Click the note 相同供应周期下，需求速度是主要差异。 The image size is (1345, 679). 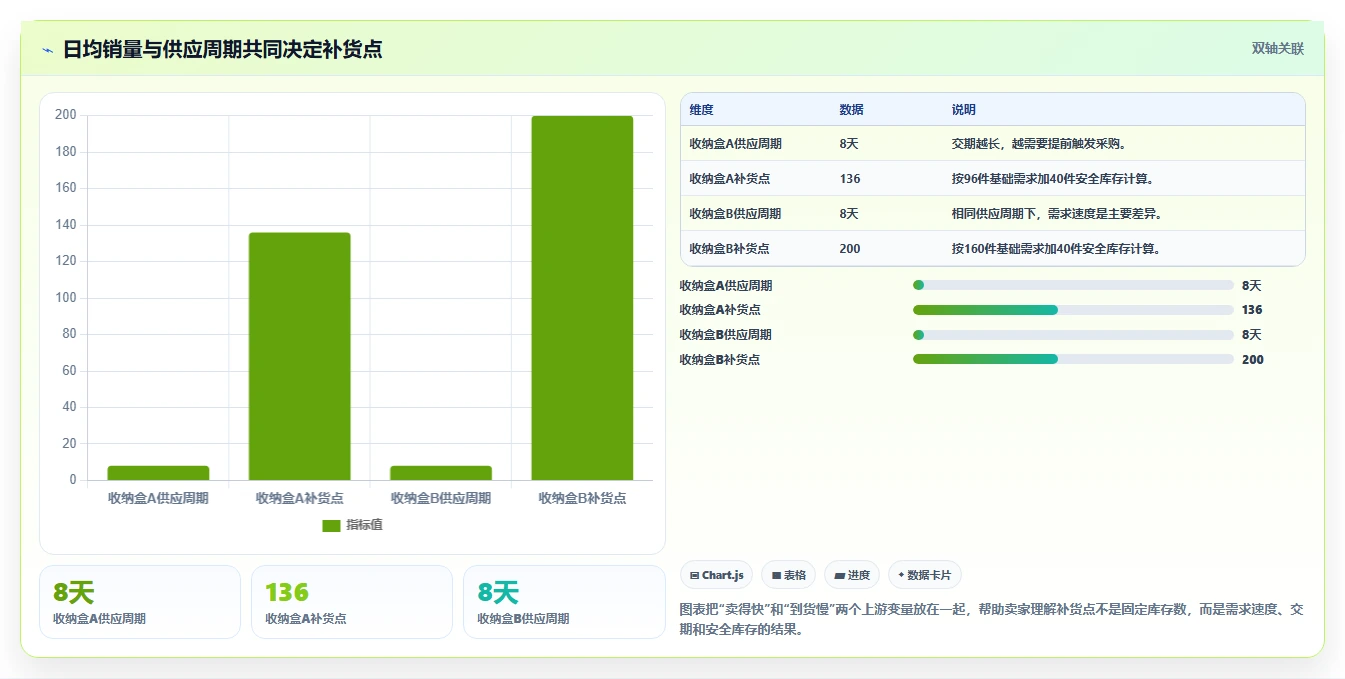click(1057, 214)
